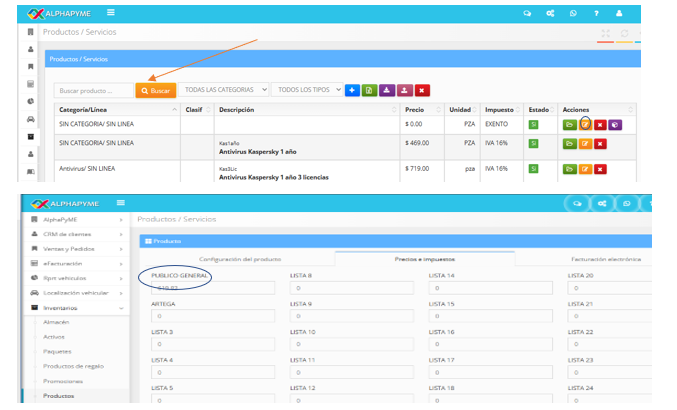Click the orange edit icon in first row
This screenshot has width=677, height=410.
tap(585, 124)
